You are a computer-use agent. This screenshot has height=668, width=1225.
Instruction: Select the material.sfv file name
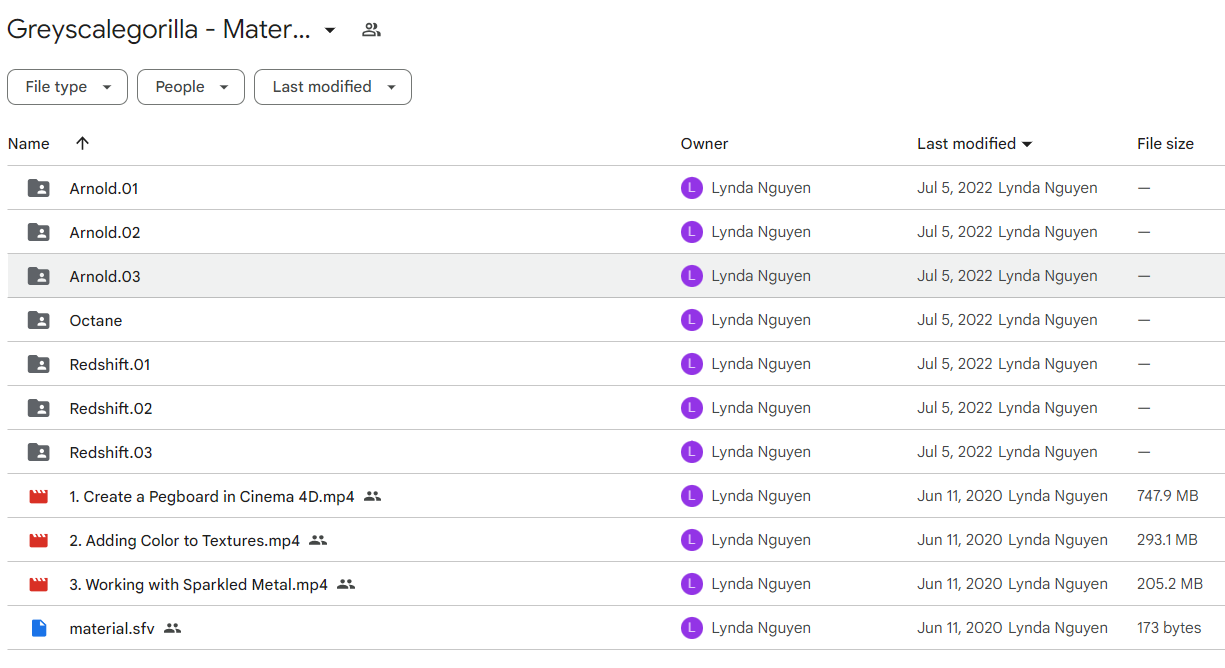(x=112, y=629)
